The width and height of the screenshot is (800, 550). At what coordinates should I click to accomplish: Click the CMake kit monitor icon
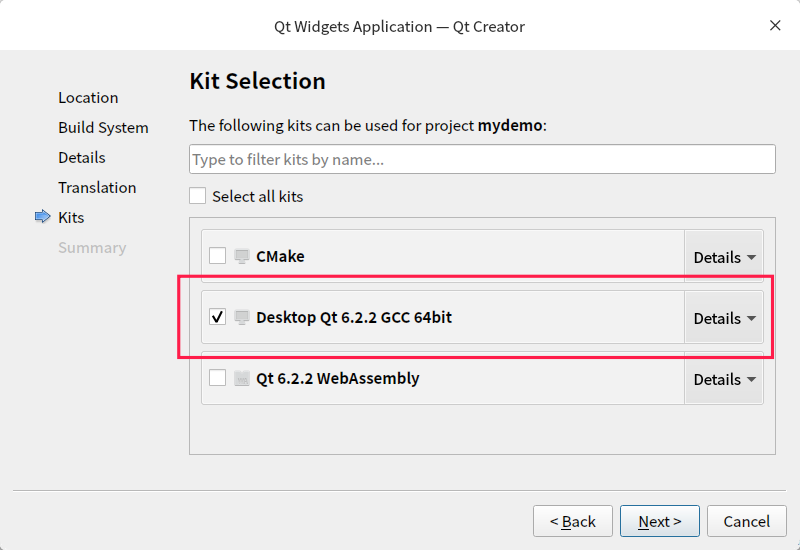click(241, 256)
